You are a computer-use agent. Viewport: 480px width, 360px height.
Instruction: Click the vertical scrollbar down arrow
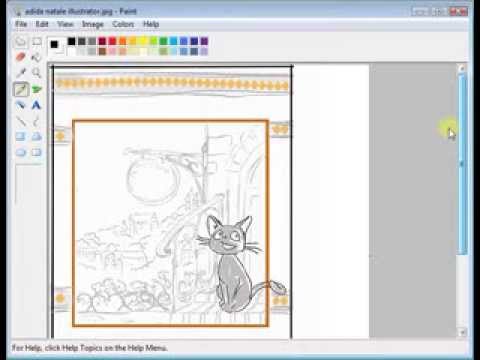coord(462,332)
